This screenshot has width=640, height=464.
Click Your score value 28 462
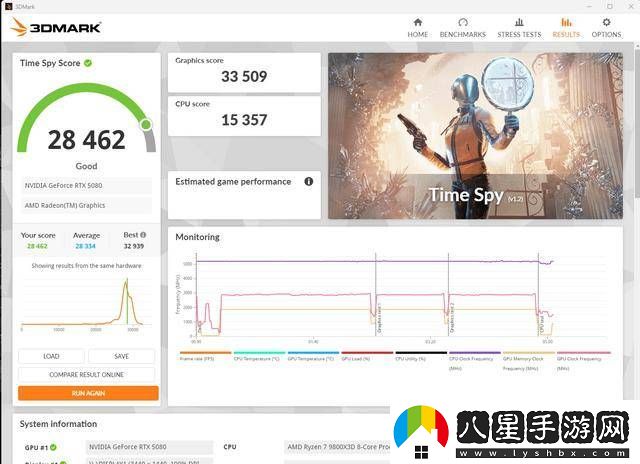(37, 246)
